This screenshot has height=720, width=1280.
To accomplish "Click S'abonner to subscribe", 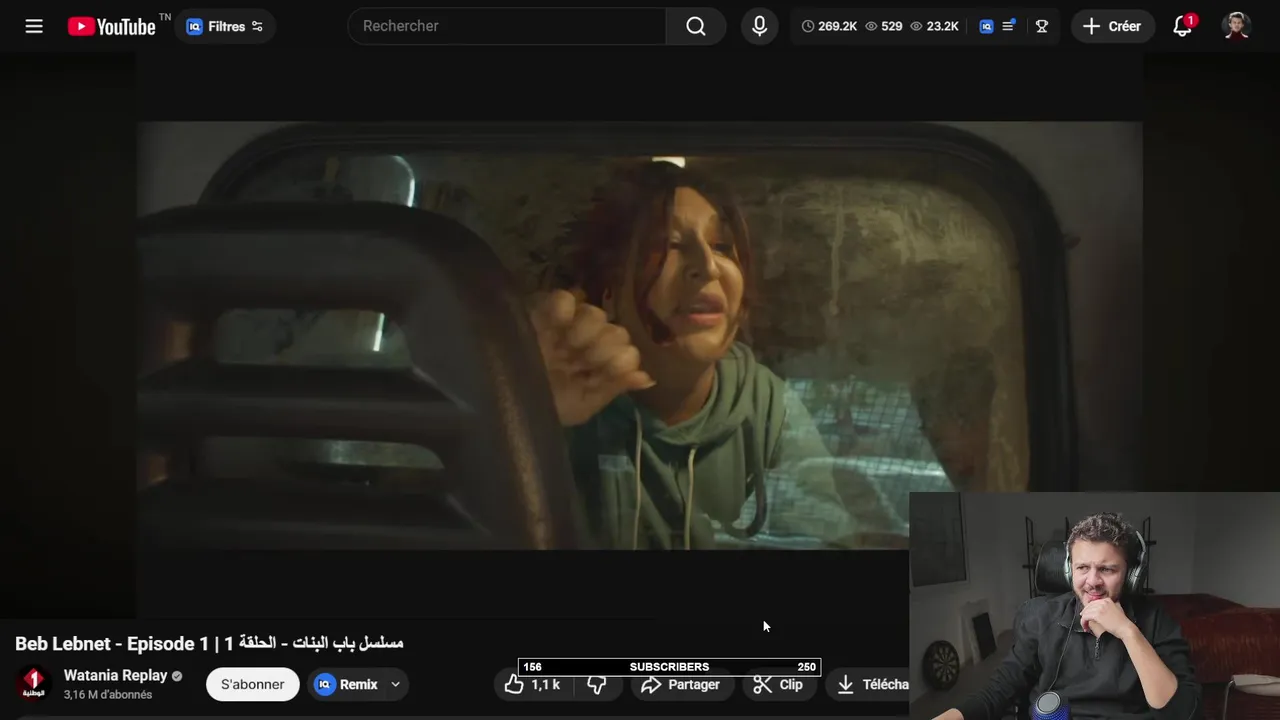I will [252, 684].
